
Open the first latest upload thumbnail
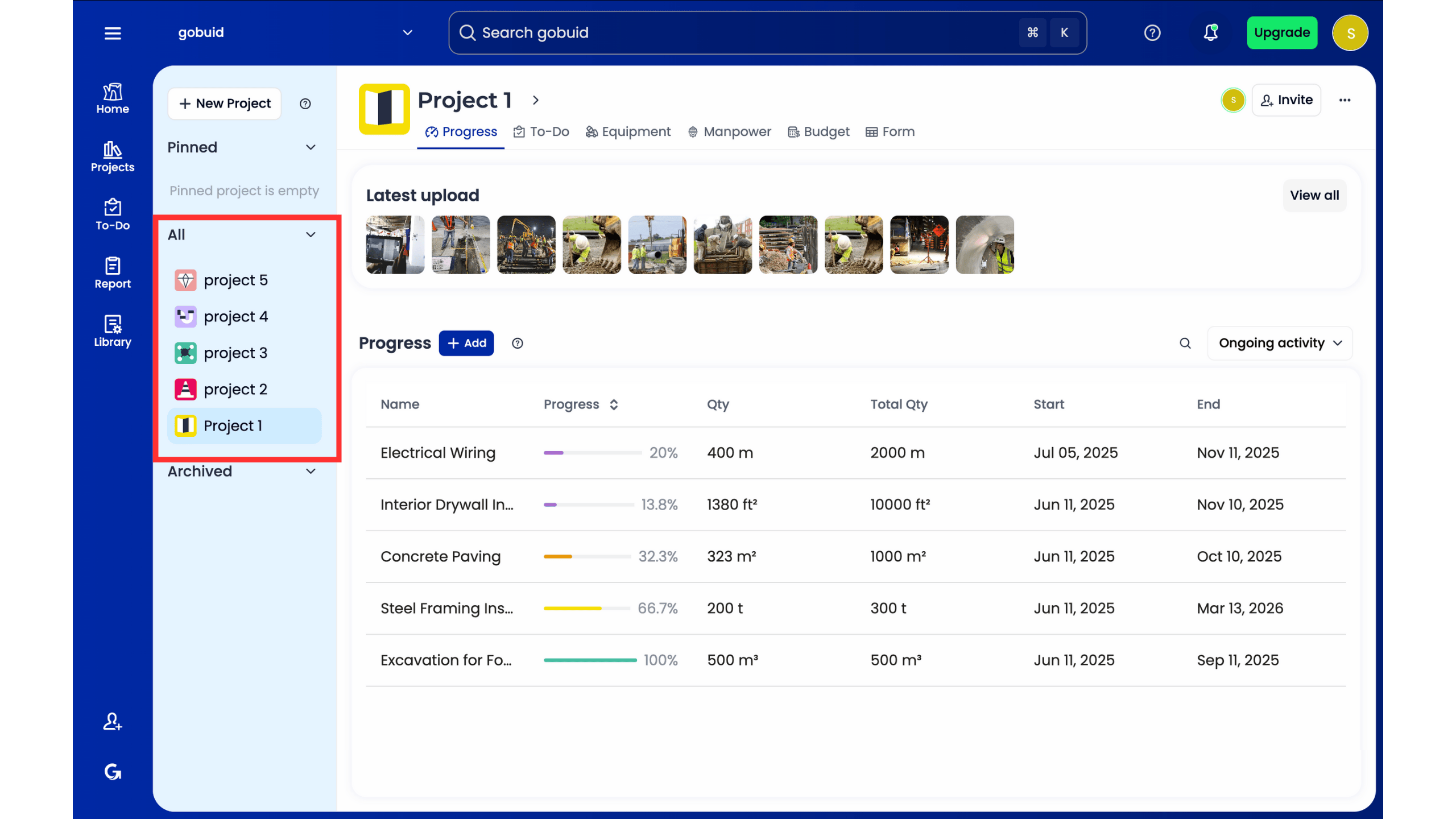[x=395, y=245]
